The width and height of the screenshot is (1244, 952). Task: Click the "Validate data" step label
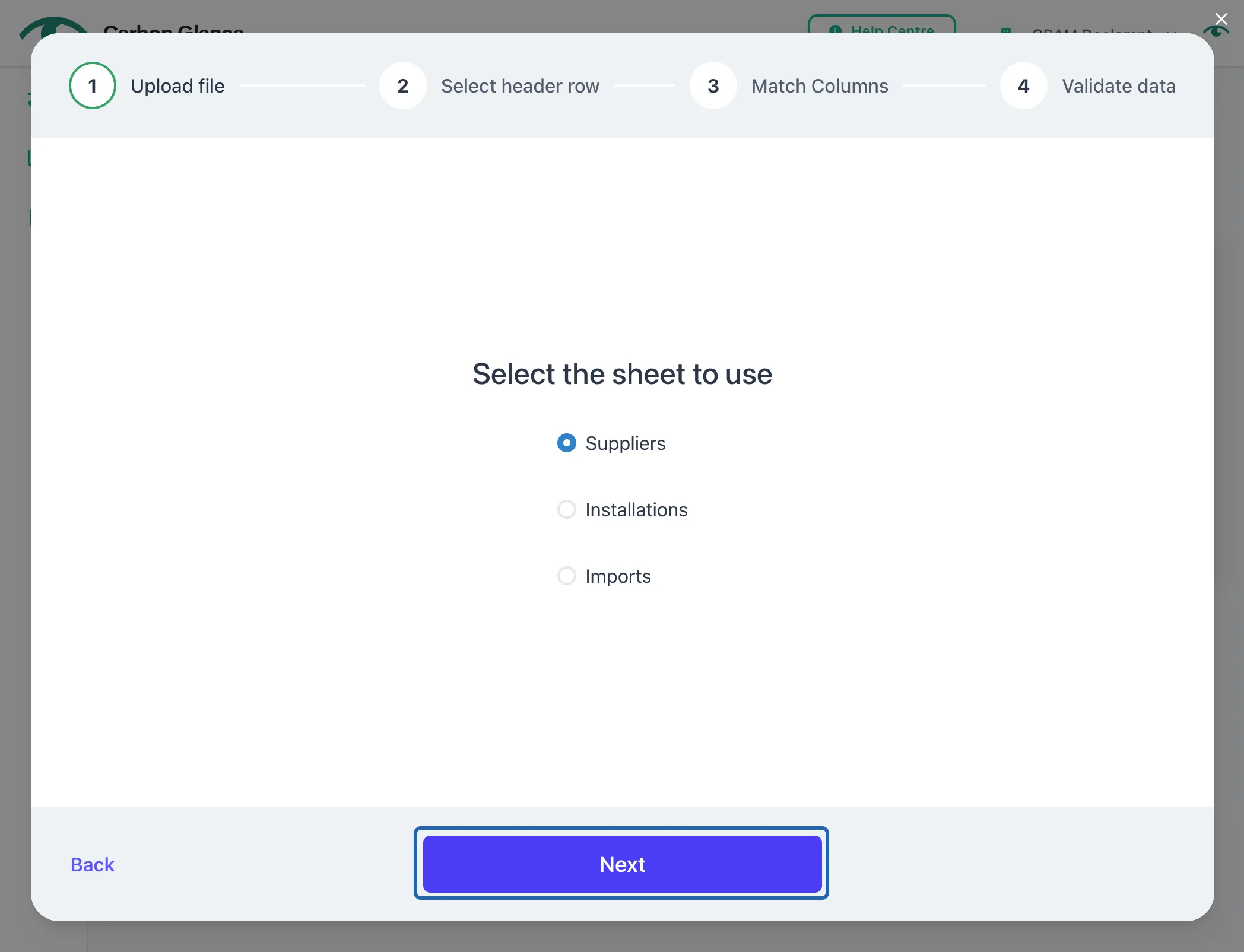pos(1119,86)
